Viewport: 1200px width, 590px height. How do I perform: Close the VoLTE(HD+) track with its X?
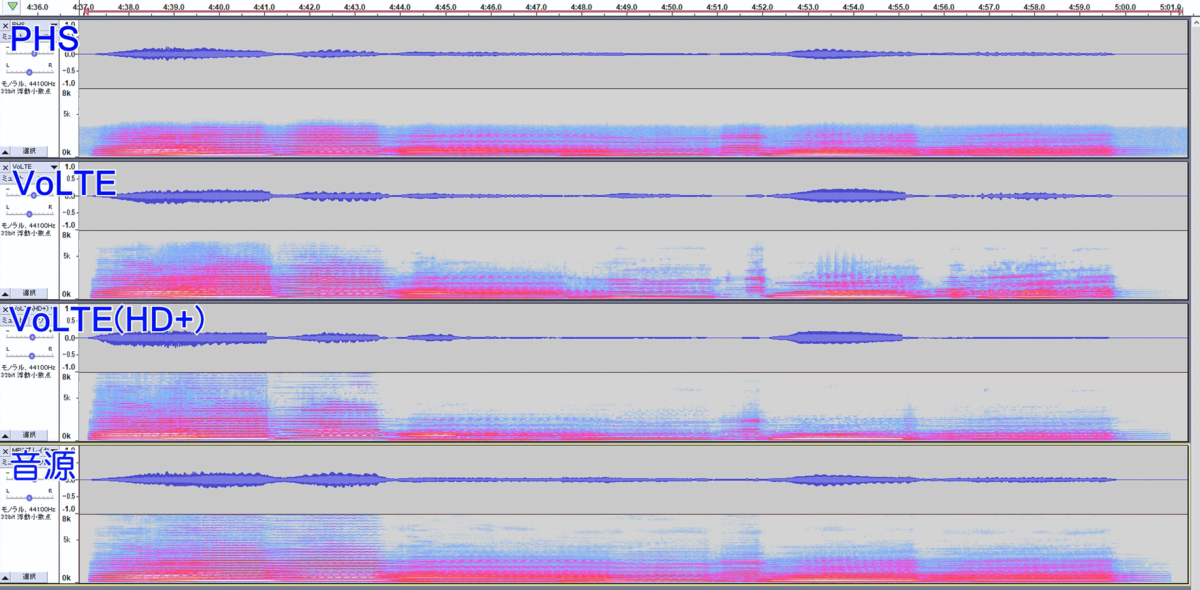[5, 308]
